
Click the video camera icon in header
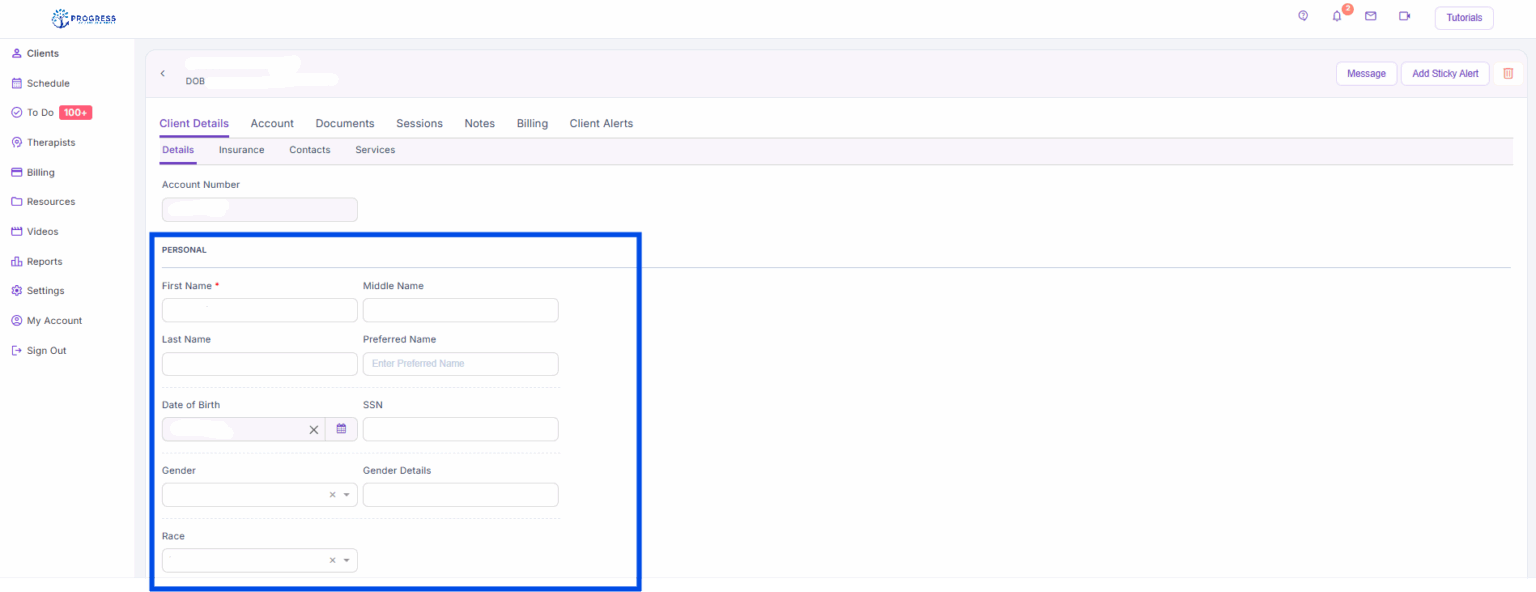[1405, 16]
